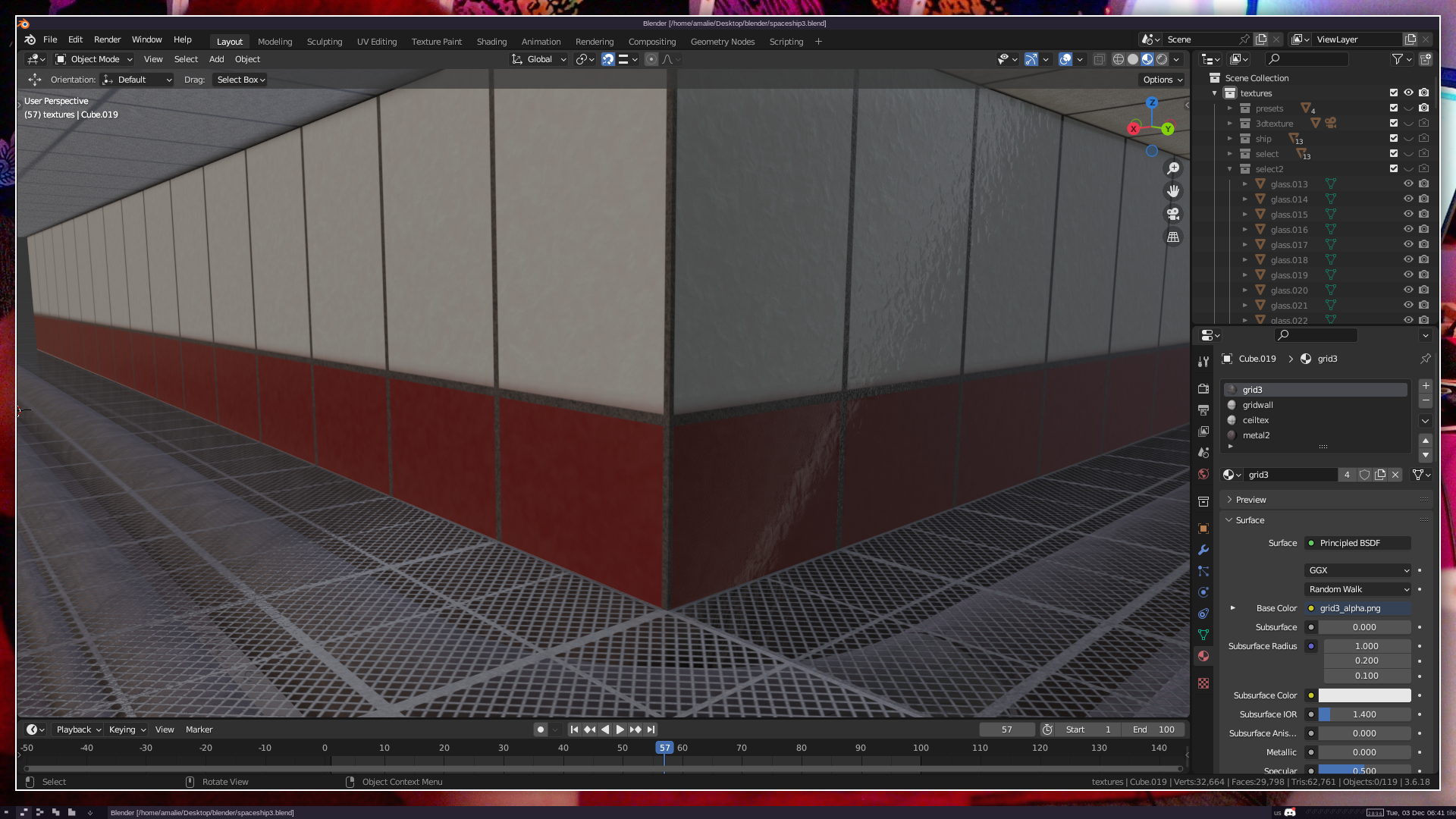Open Material properties sphere tab
1456x819 pixels.
[1203, 656]
